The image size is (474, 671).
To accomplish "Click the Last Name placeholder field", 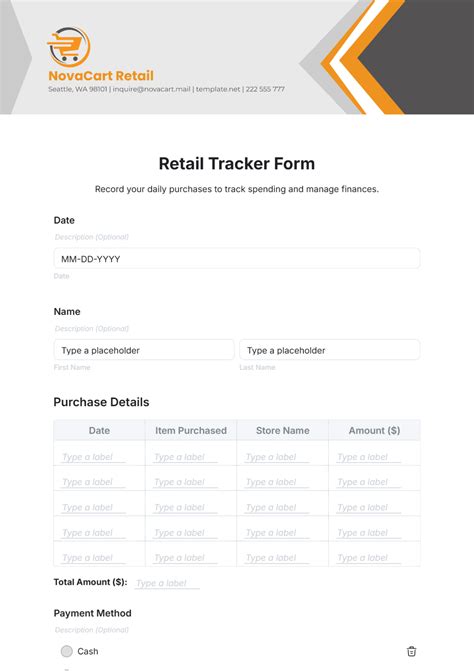I will pyautogui.click(x=329, y=350).
